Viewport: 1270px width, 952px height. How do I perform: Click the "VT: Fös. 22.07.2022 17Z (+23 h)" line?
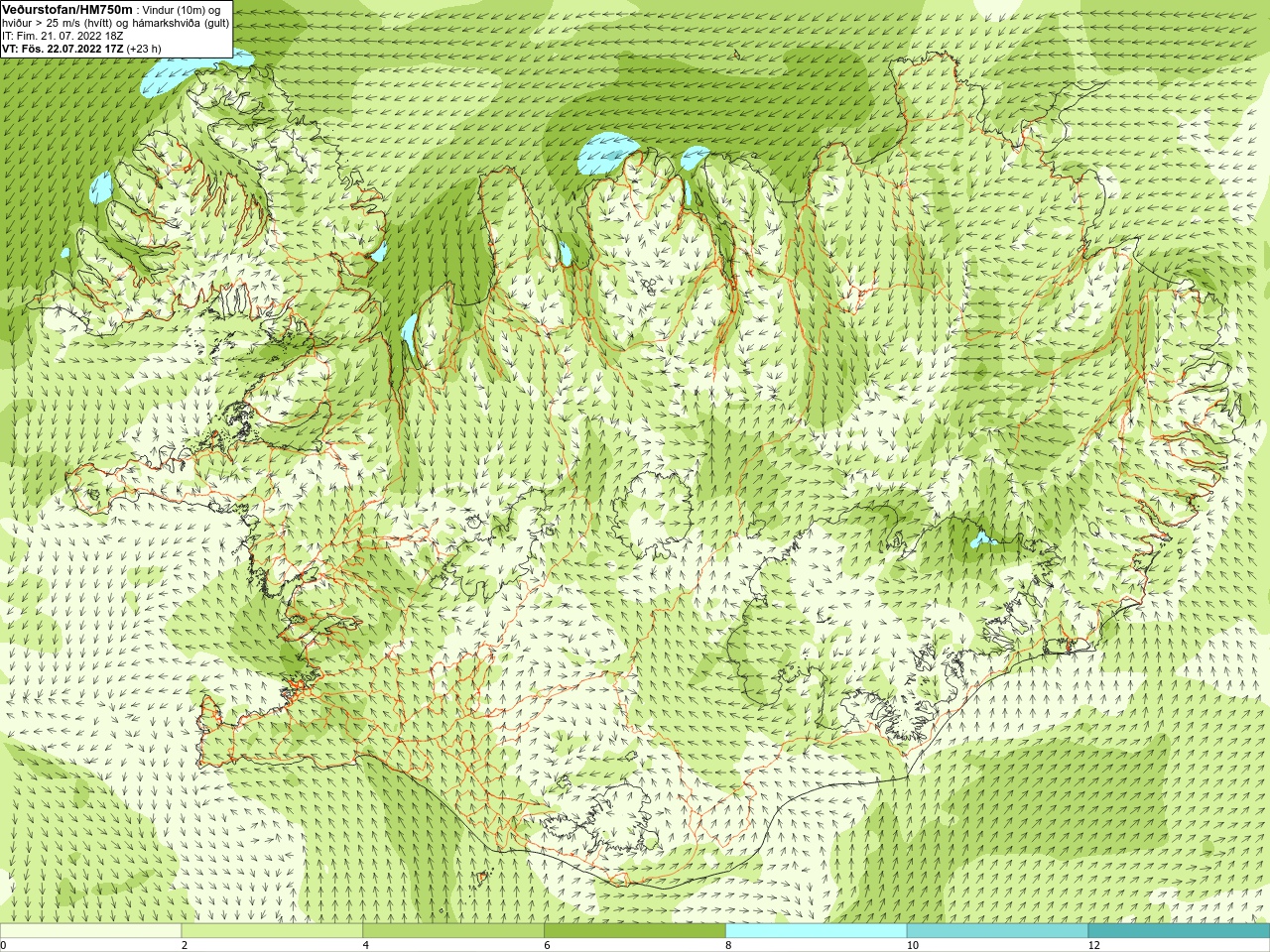point(81,49)
